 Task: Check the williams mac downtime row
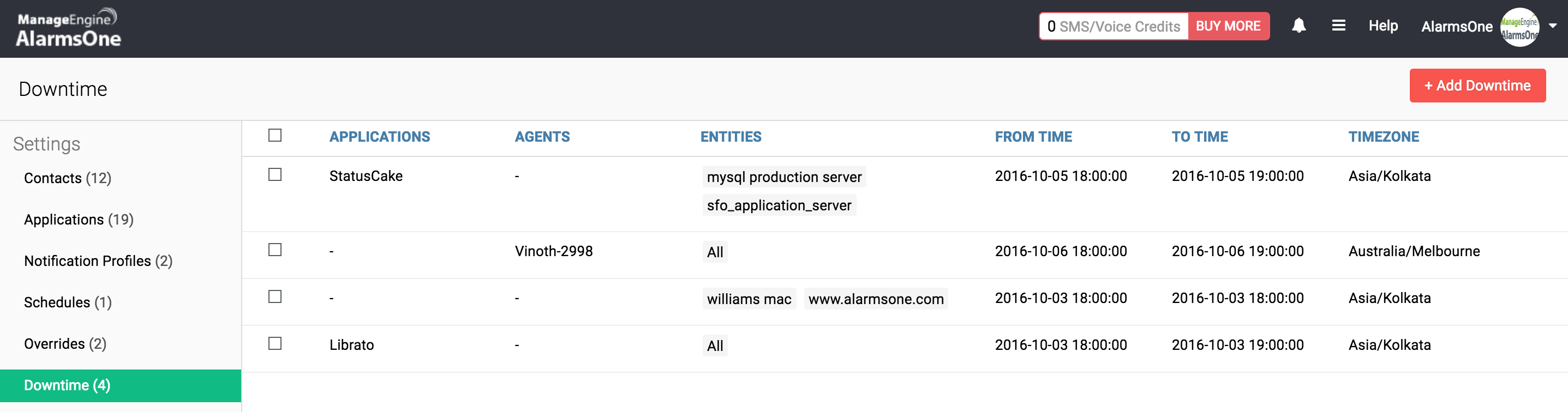pyautogui.click(x=275, y=296)
